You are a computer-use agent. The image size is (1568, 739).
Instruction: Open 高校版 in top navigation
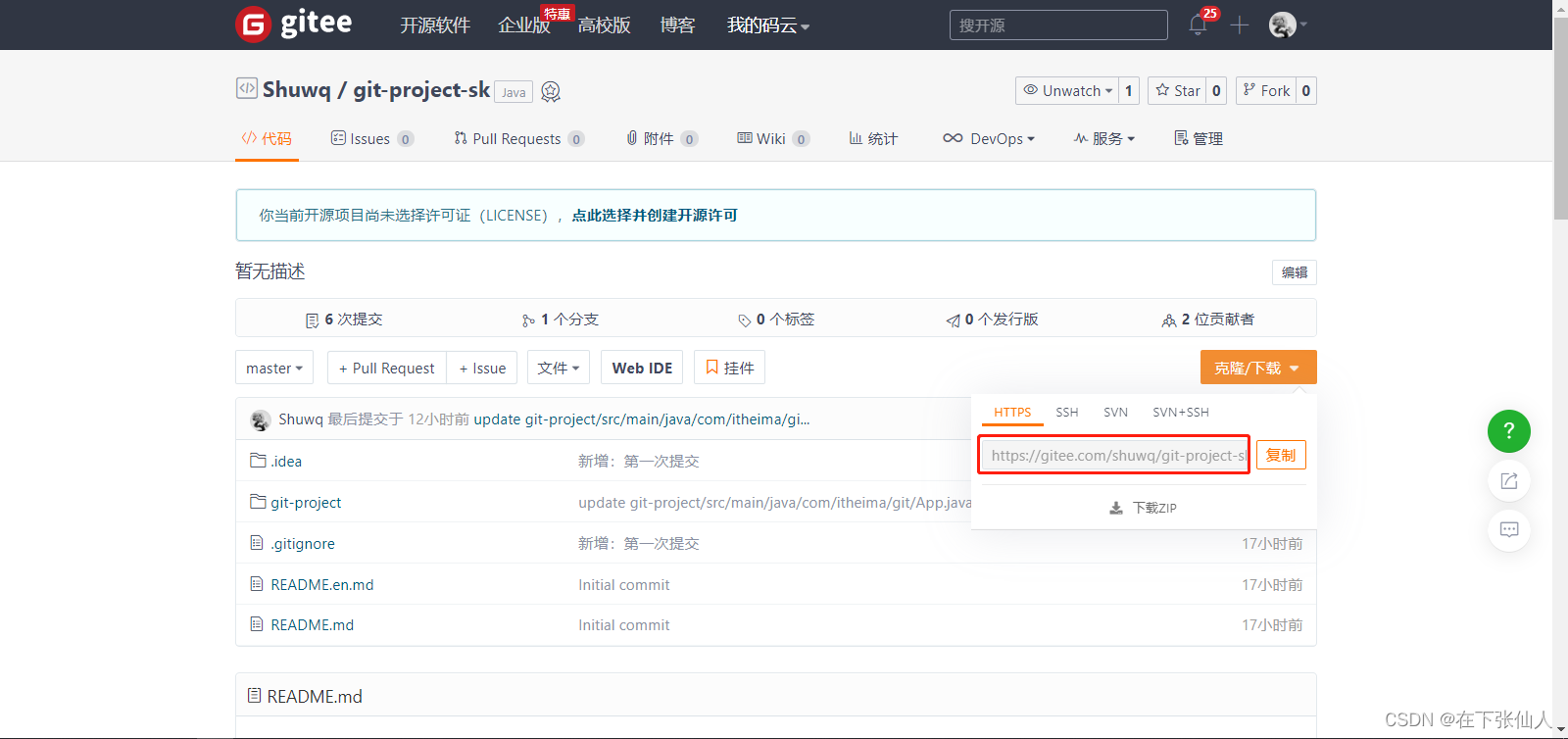point(604,25)
